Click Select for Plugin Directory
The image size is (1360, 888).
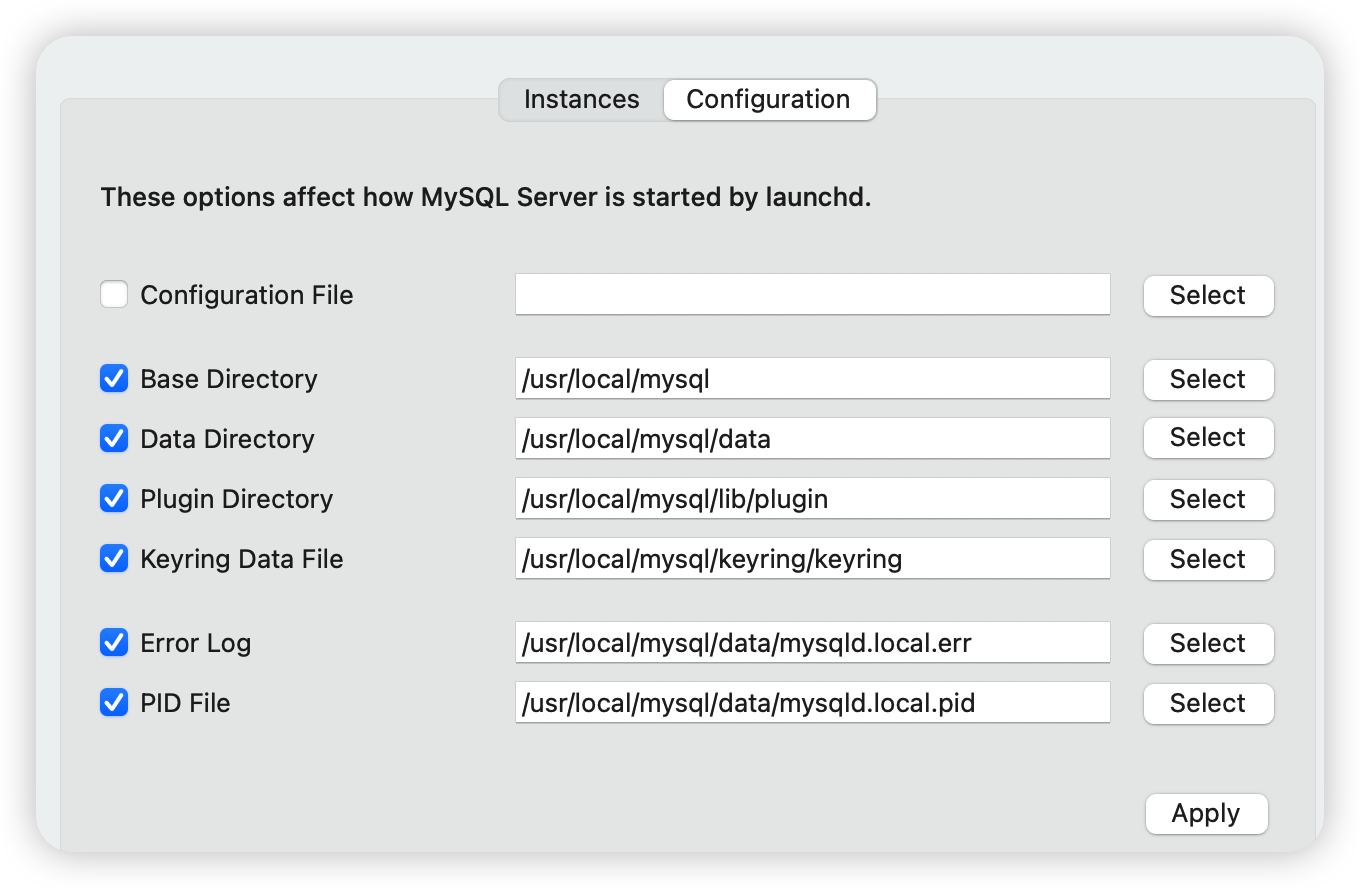click(x=1208, y=500)
